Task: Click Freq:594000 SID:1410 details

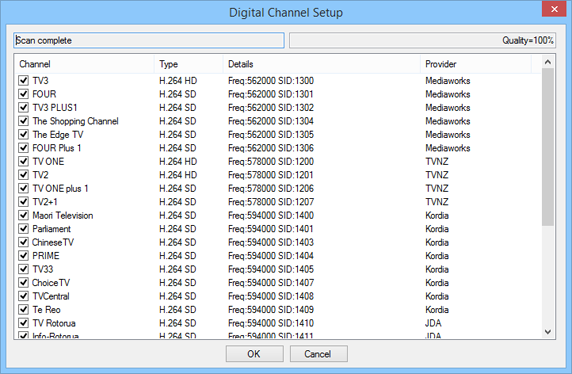Action: click(x=271, y=323)
